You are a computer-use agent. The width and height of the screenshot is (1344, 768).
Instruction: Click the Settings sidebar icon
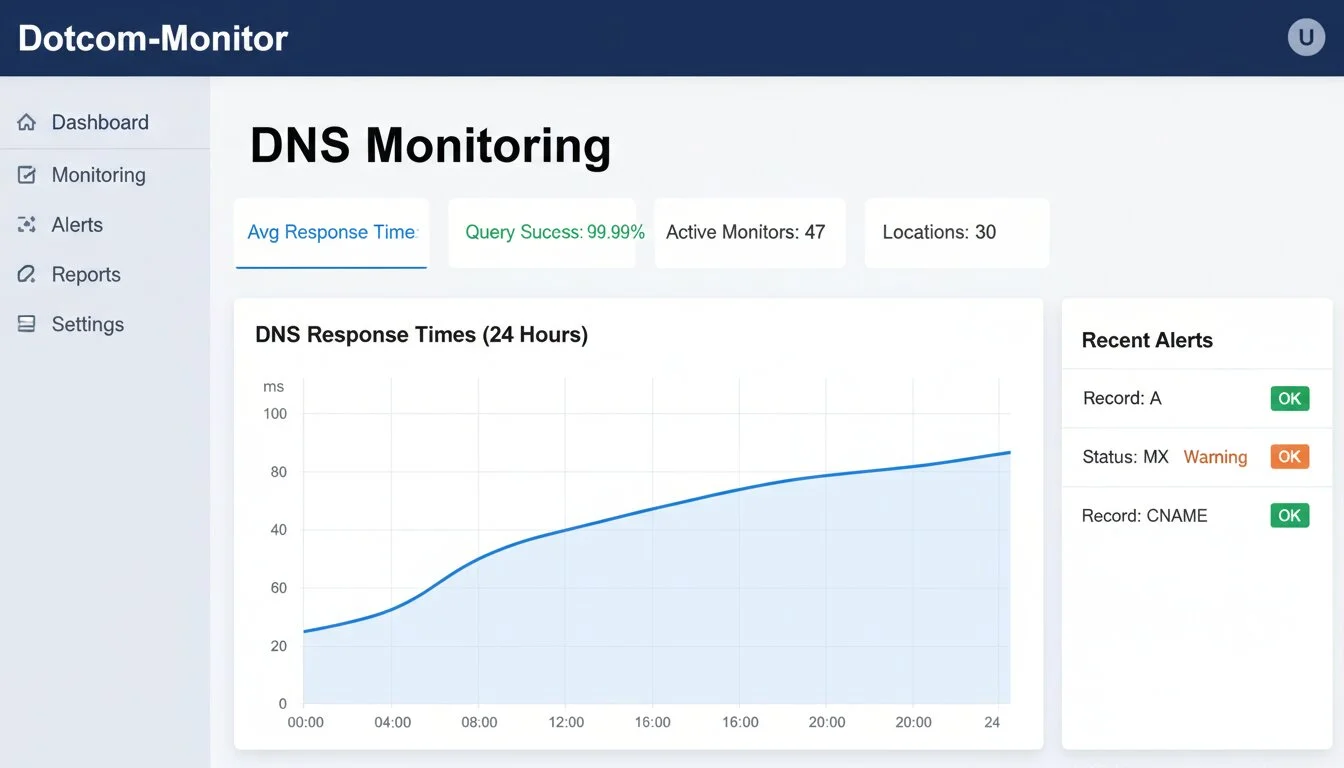point(27,324)
